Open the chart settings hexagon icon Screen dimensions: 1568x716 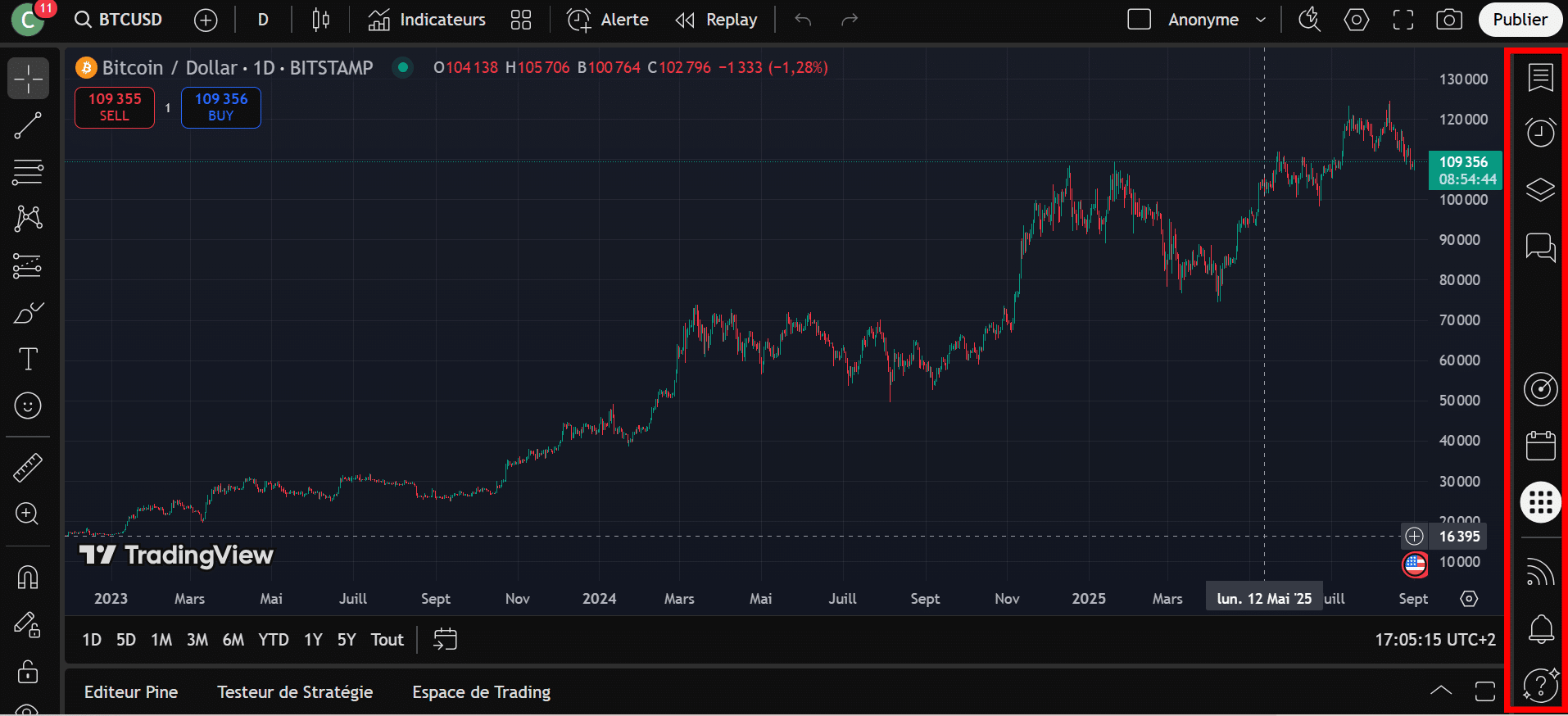coord(1356,20)
